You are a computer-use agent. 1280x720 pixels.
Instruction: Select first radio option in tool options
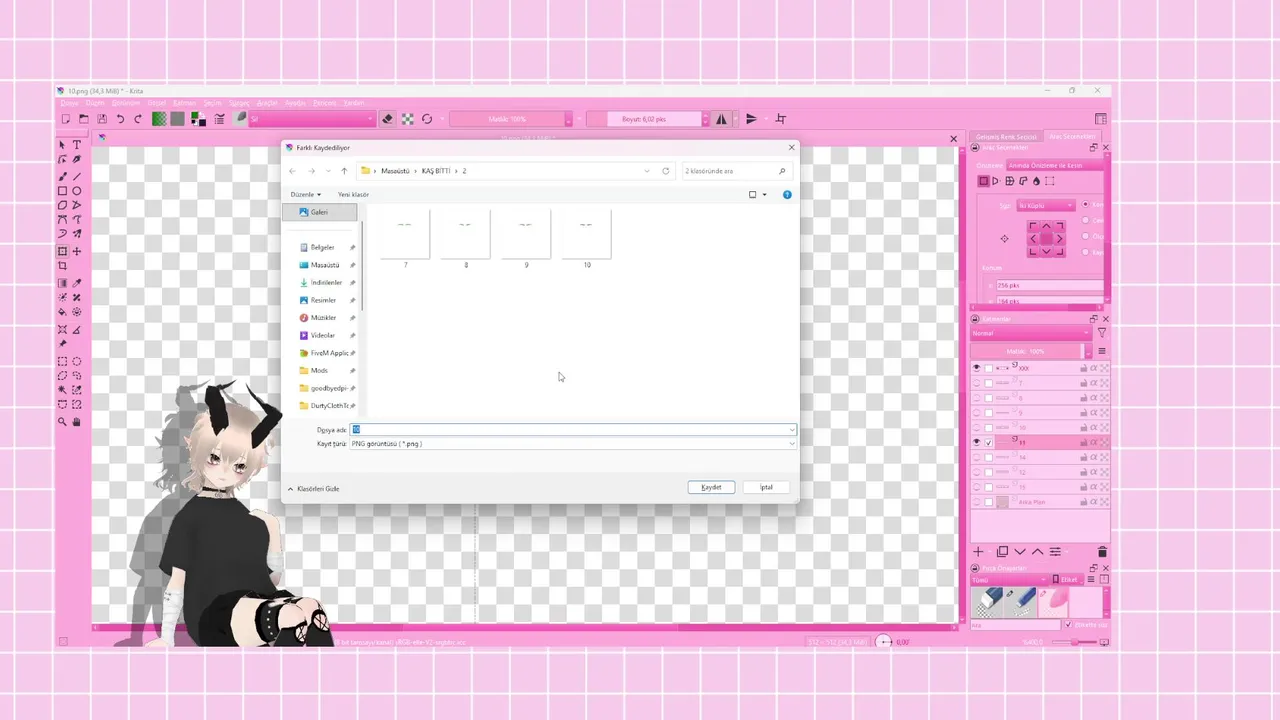[x=1086, y=204]
